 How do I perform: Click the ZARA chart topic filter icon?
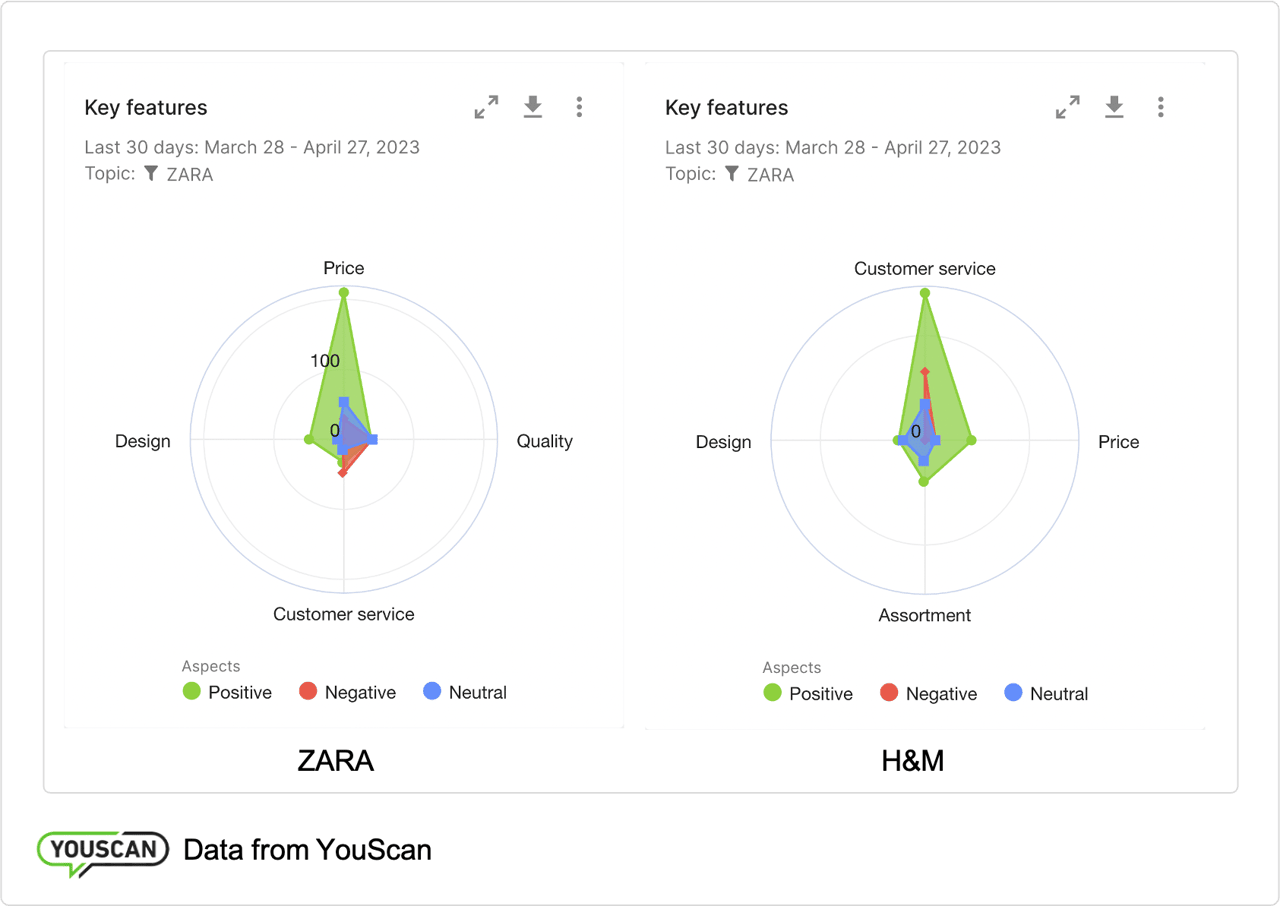point(151,174)
